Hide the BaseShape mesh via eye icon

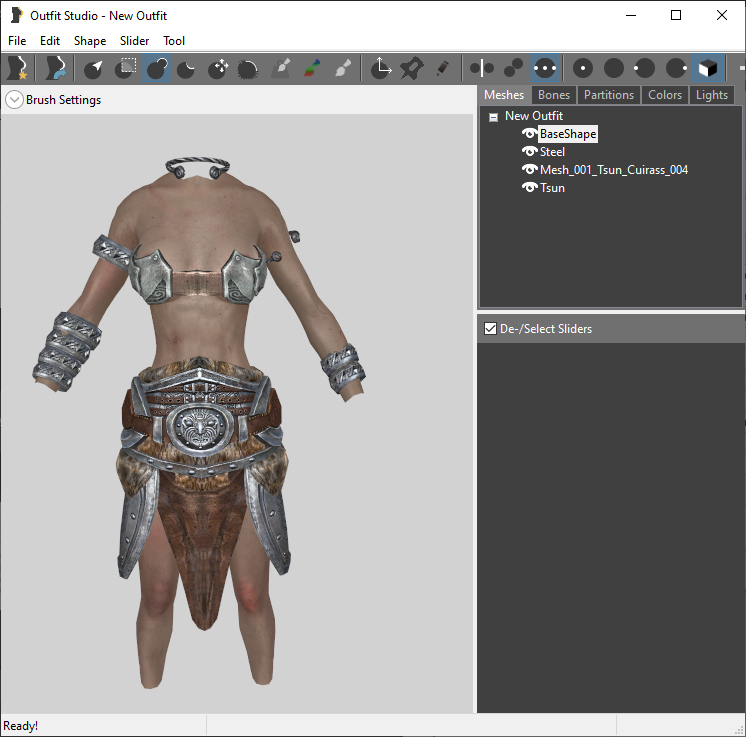[530, 134]
